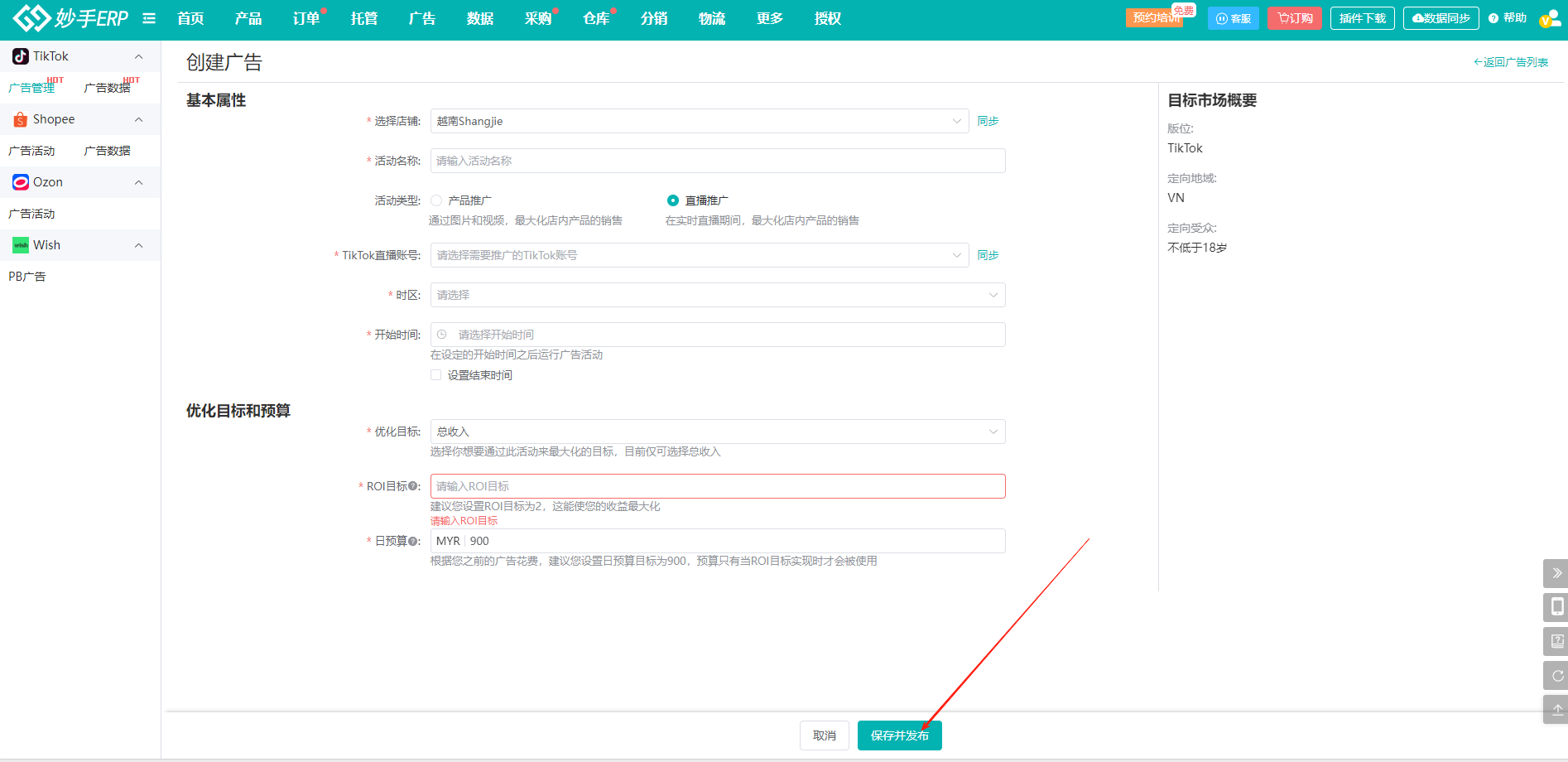Open the 时区 dropdown
This screenshot has width=1568, height=762.
tap(718, 295)
